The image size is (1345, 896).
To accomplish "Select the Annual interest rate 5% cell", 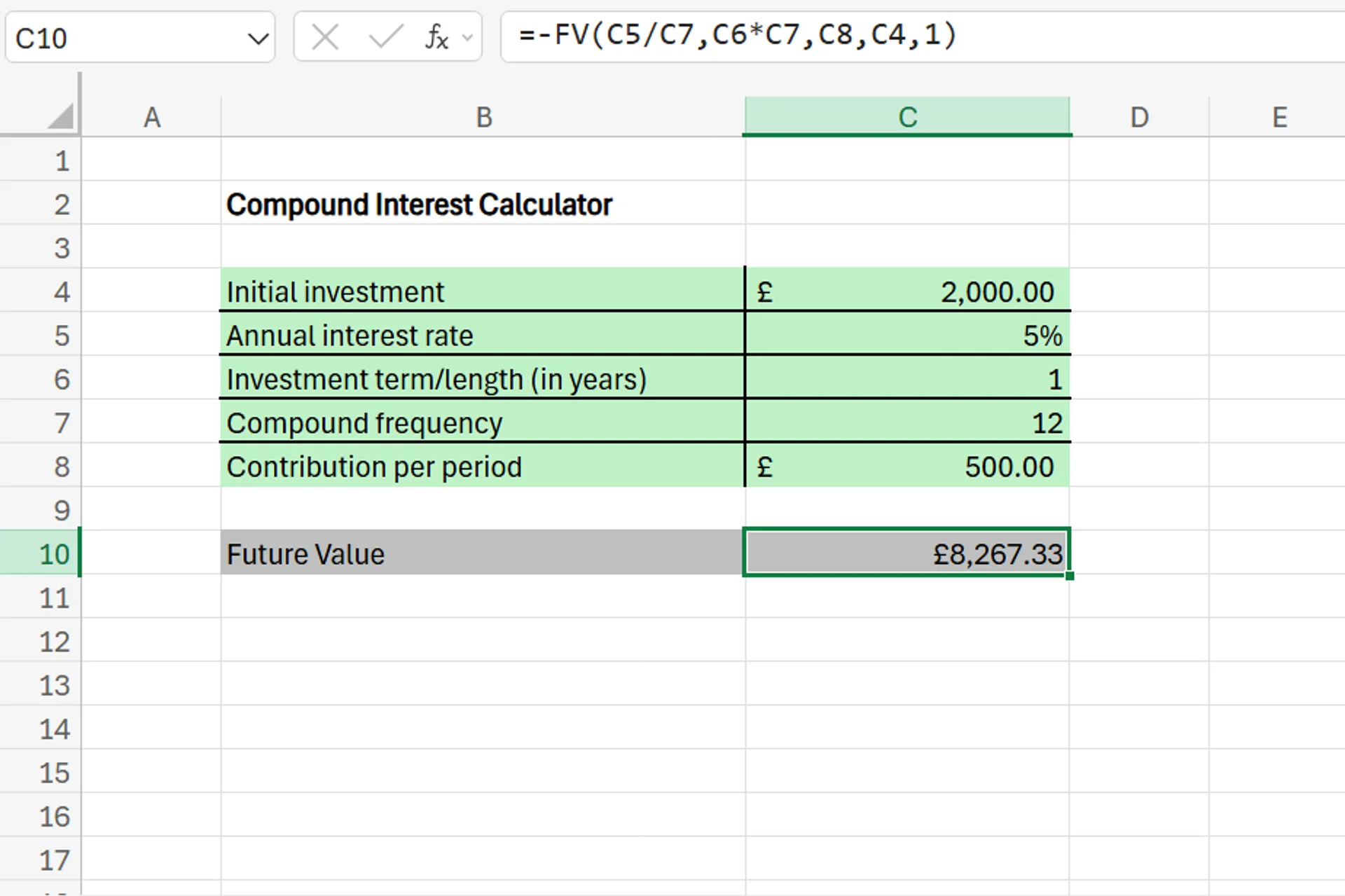I will 907,336.
